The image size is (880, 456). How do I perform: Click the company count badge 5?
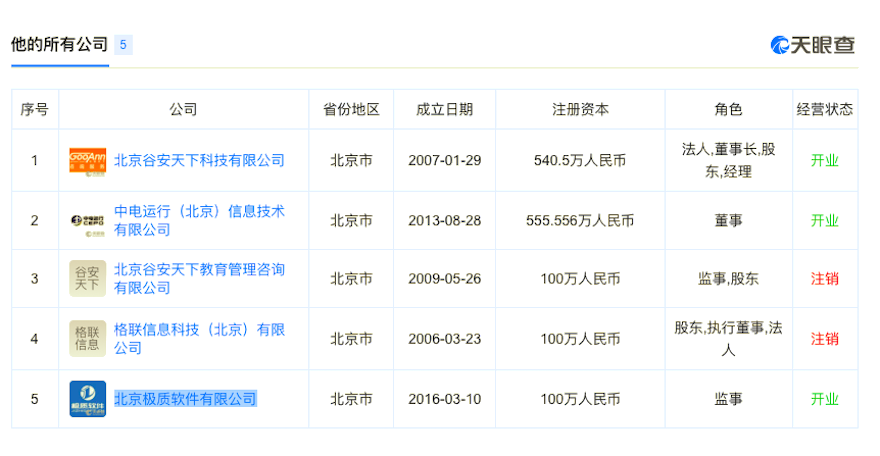coord(123,45)
